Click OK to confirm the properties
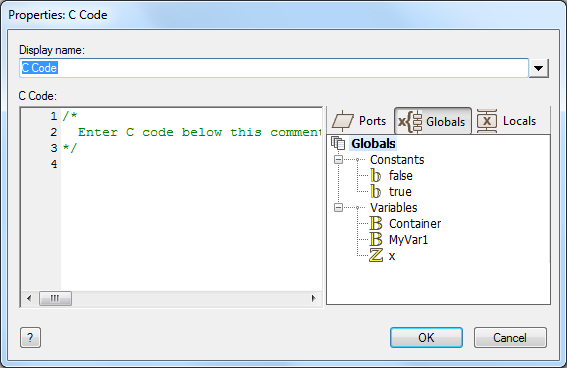Screen dimensions: 567x368 tap(426, 338)
